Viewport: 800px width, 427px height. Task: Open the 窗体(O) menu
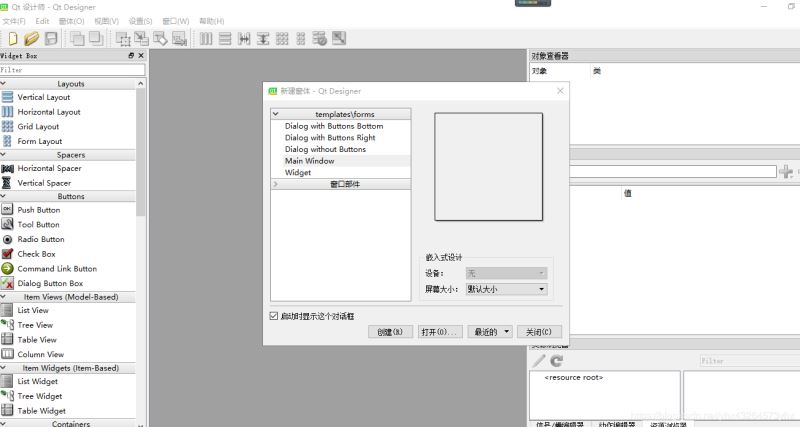[71, 21]
